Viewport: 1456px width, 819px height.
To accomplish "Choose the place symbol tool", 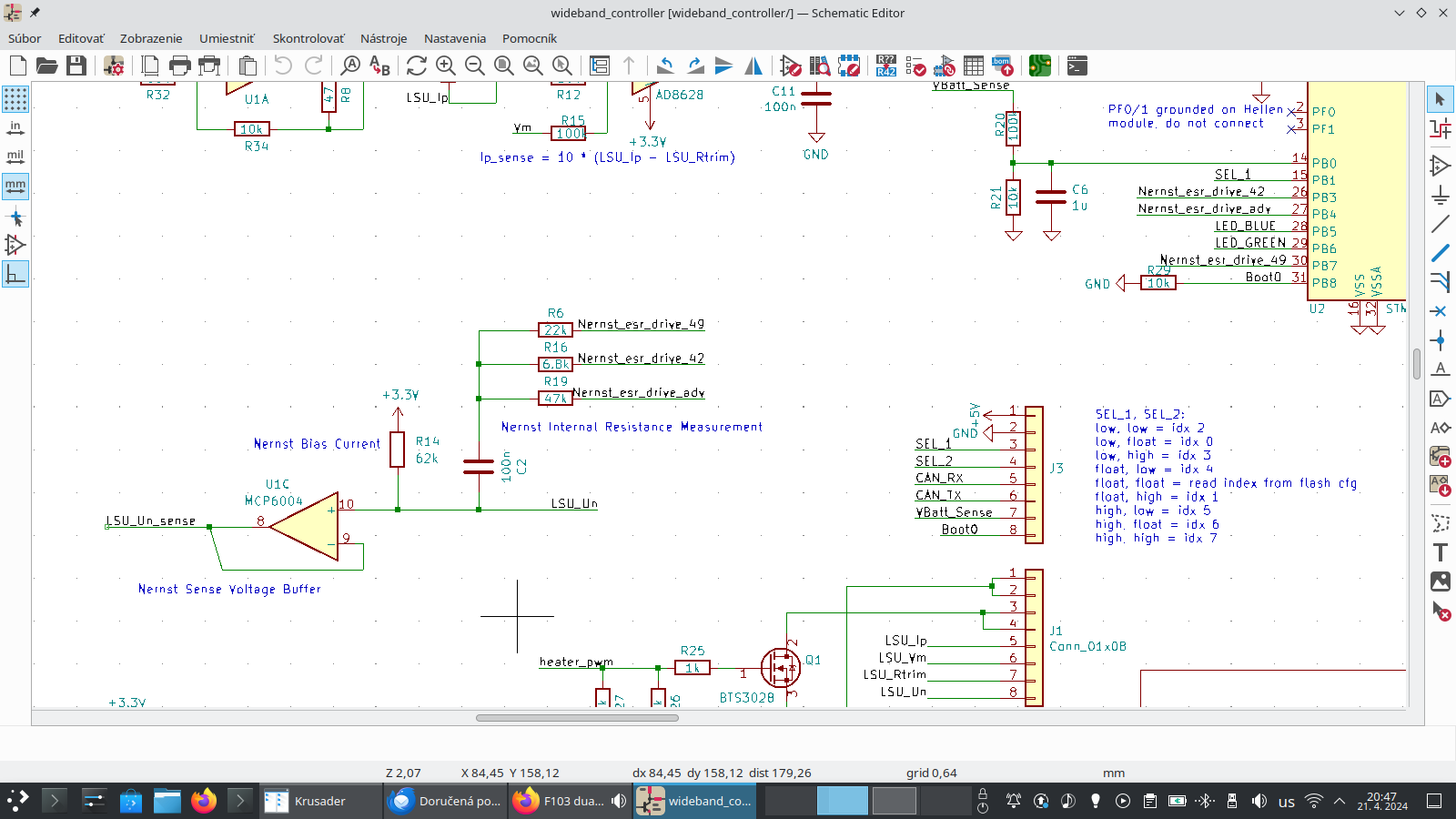I will (1440, 166).
